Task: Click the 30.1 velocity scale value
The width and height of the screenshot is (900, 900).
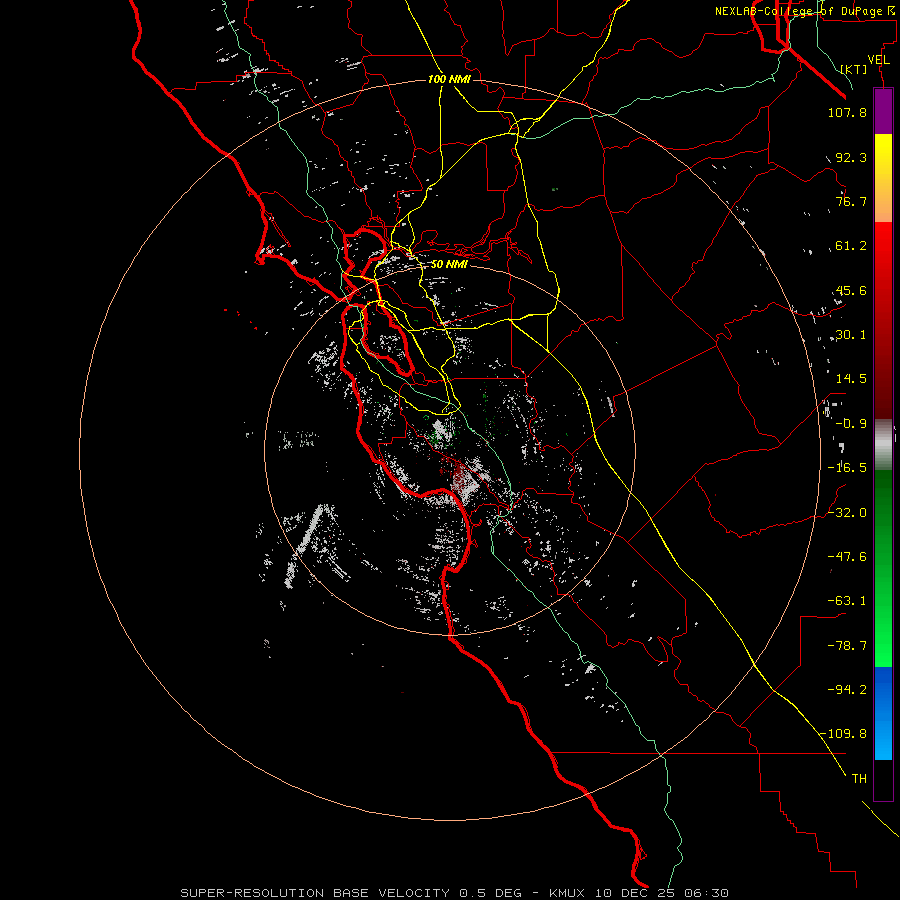Action: coord(851,335)
